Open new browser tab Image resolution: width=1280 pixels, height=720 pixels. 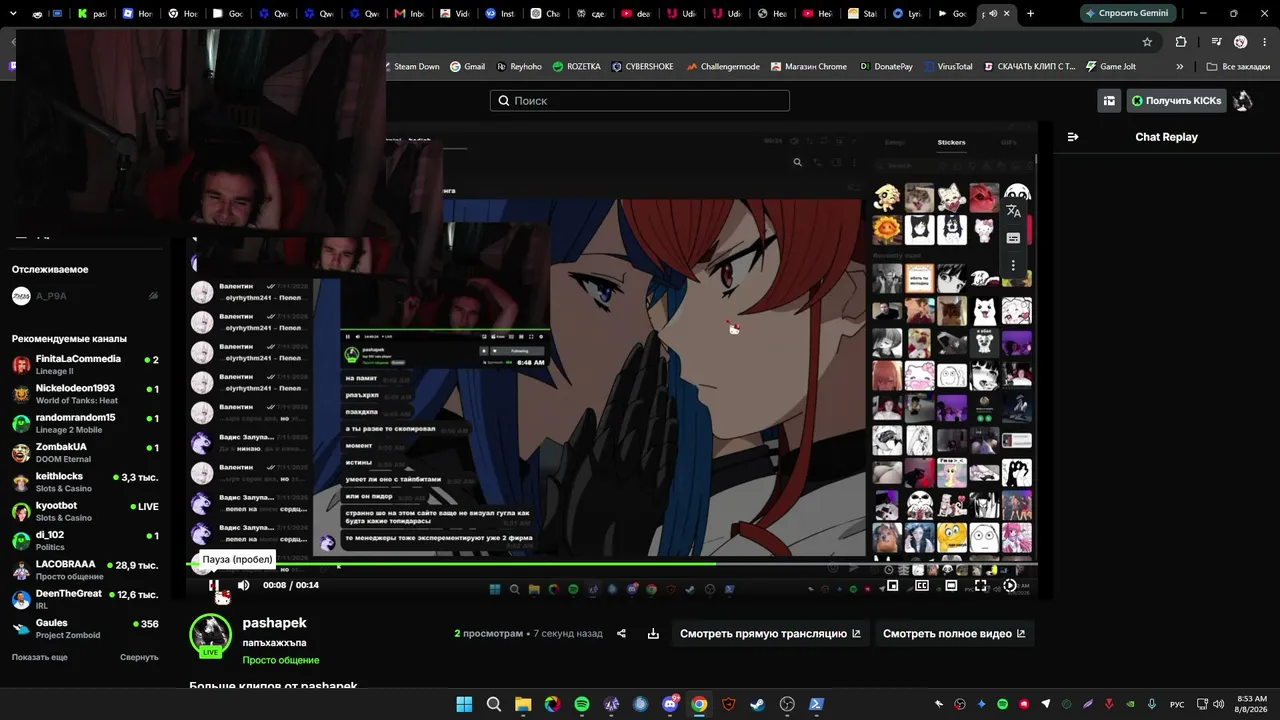pos(1031,14)
